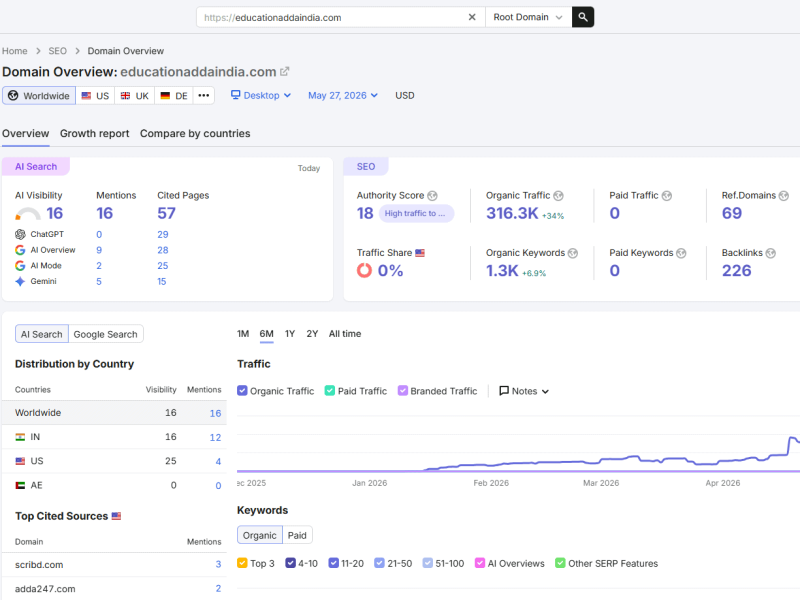Click the magnifier search button
The image size is (800, 600).
pyautogui.click(x=583, y=17)
